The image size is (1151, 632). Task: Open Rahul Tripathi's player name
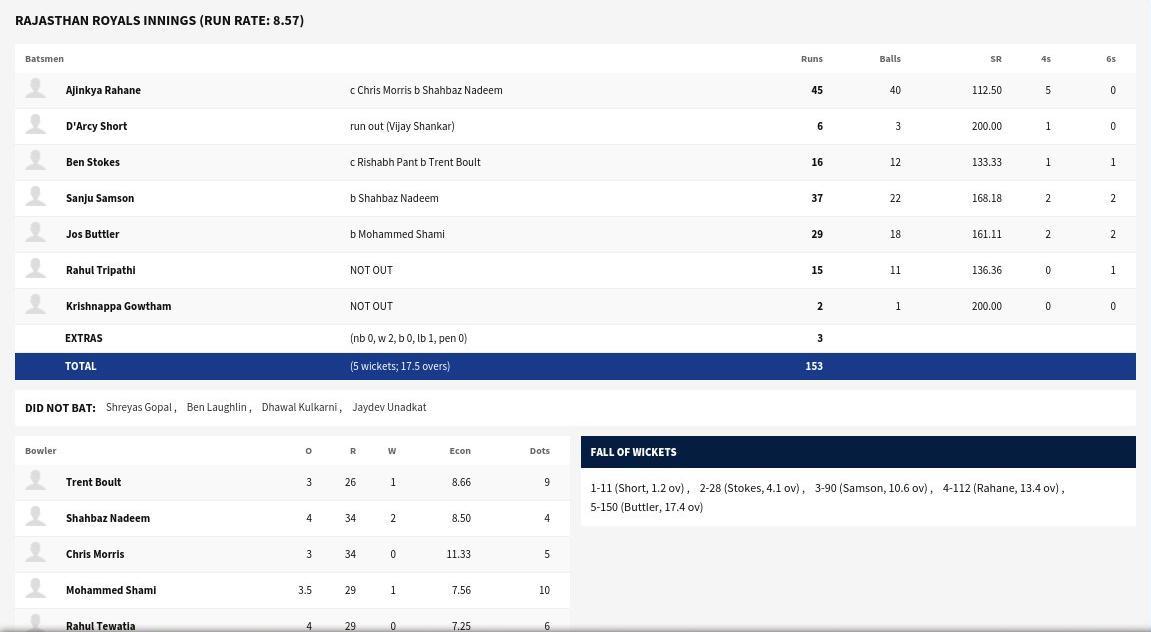pyautogui.click(x=101, y=270)
